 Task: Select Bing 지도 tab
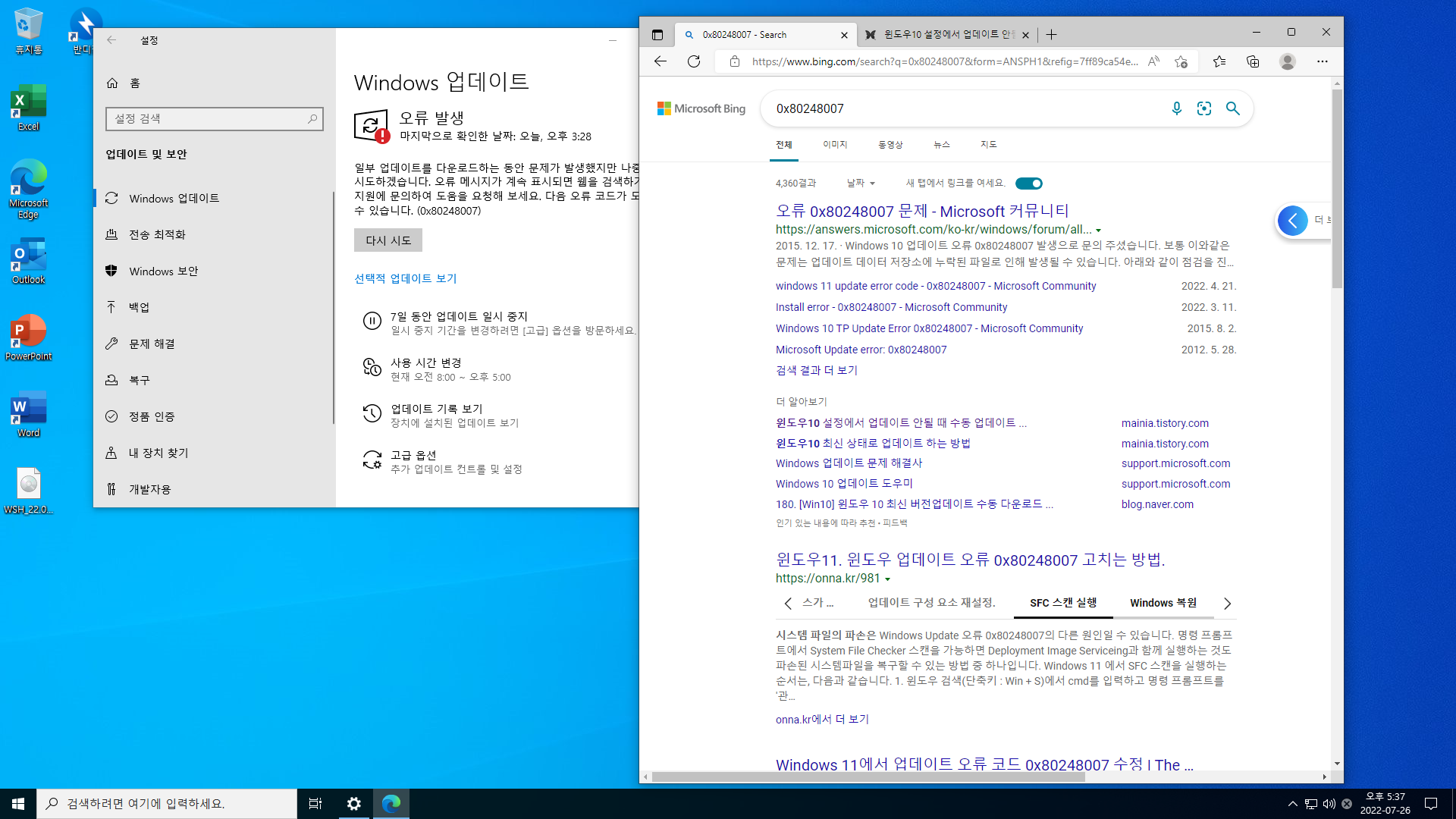tap(989, 145)
